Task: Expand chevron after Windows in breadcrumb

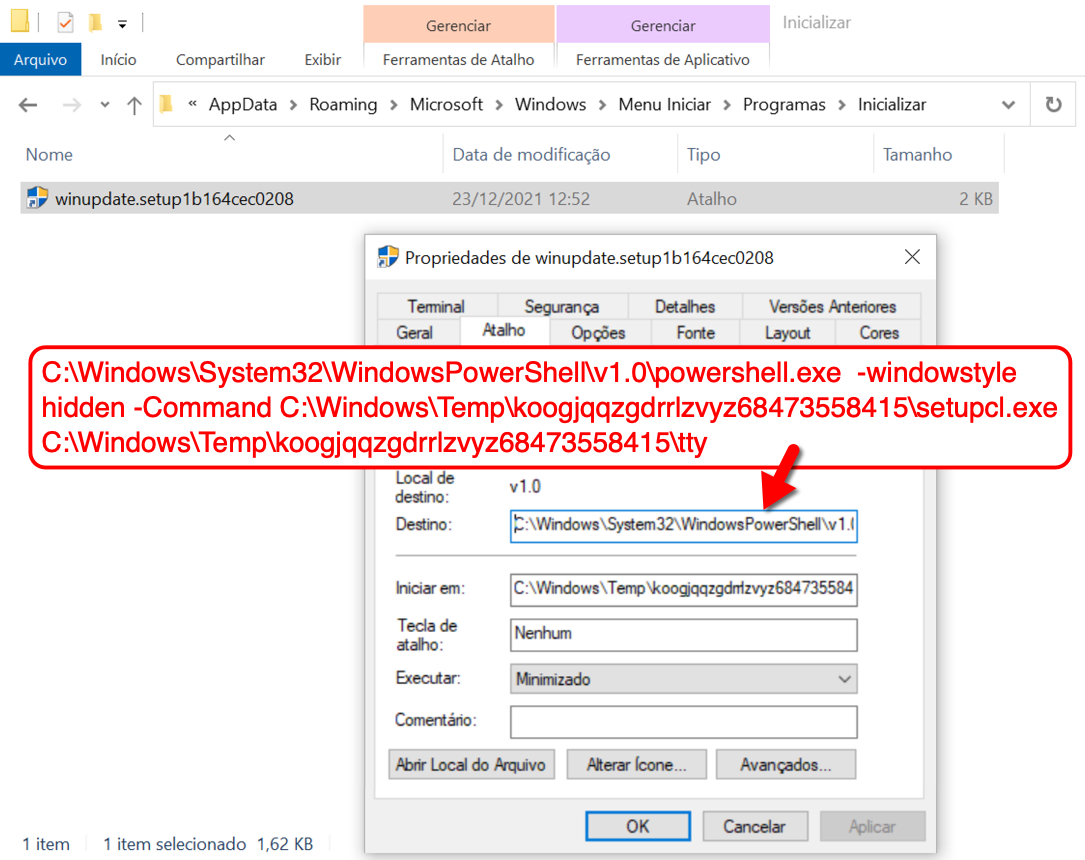Action: tap(603, 105)
